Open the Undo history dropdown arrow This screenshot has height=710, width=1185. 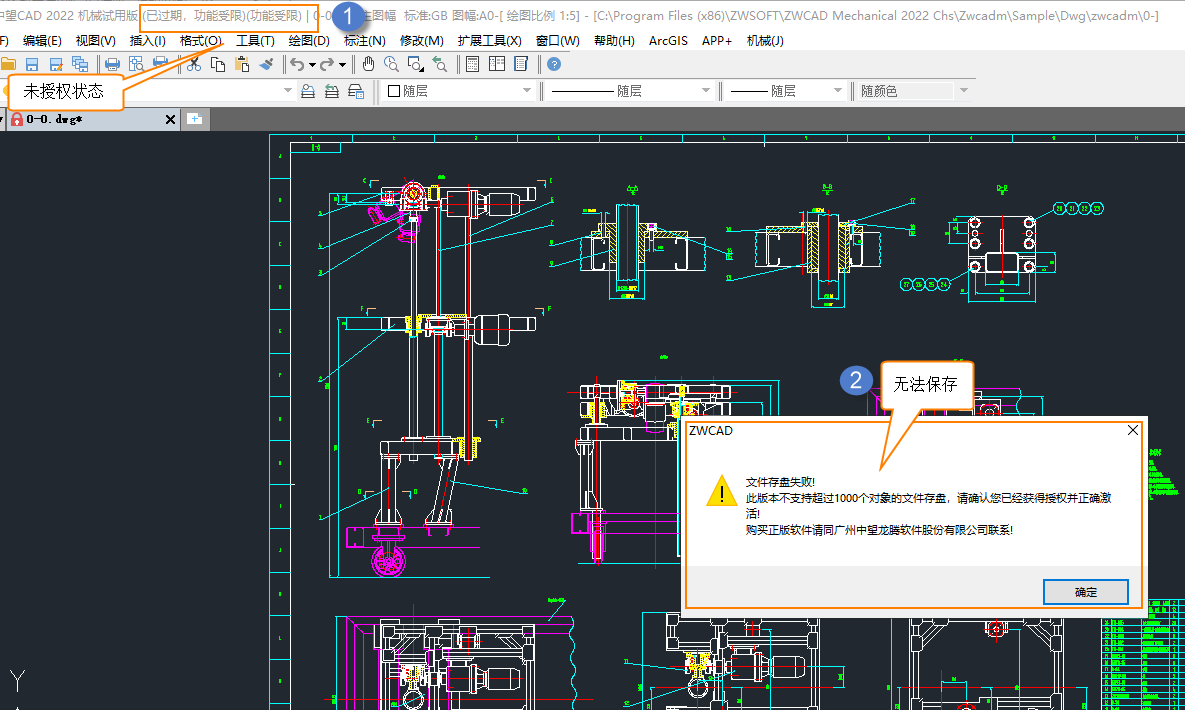[312, 65]
